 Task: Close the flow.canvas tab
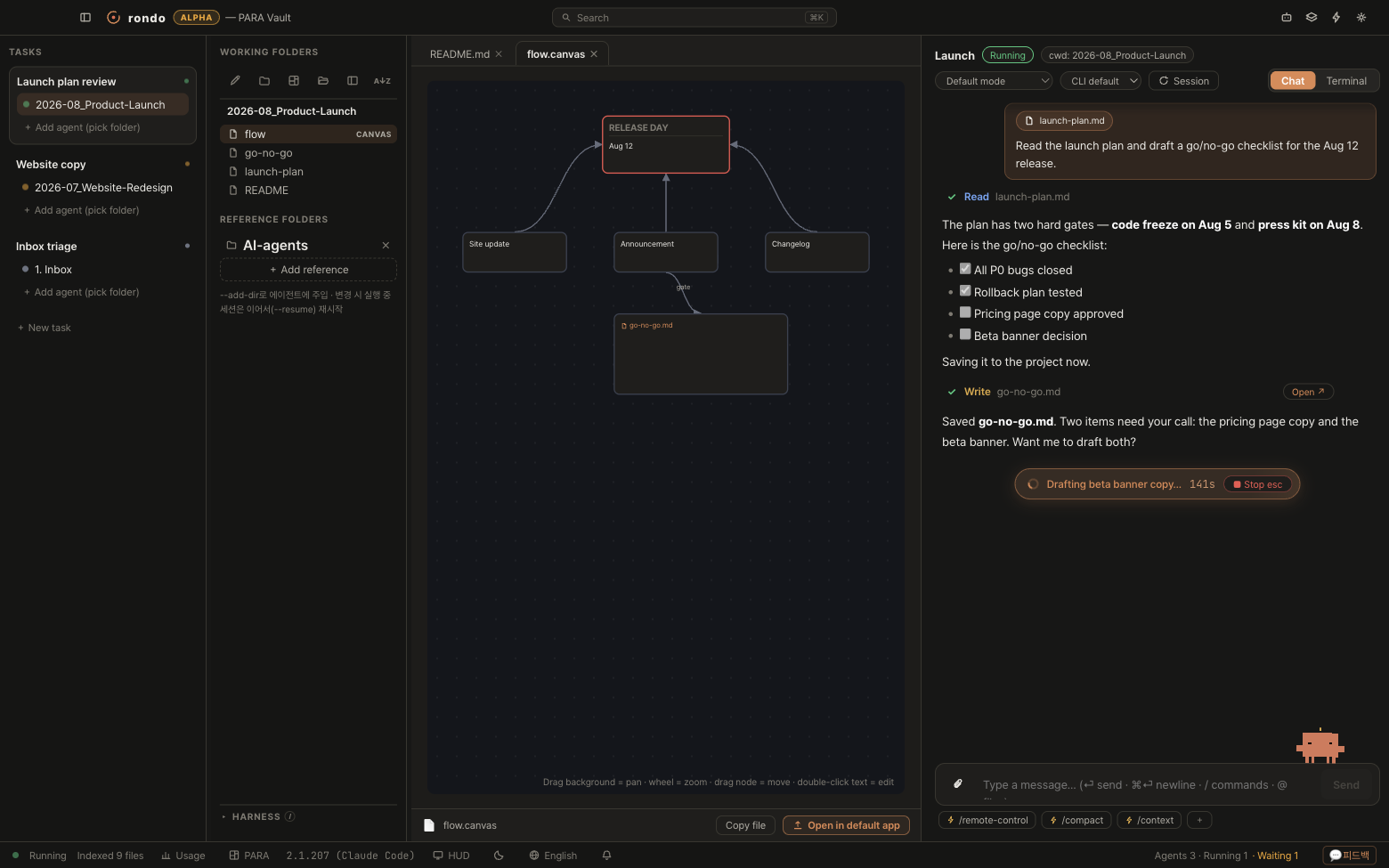[x=594, y=54]
